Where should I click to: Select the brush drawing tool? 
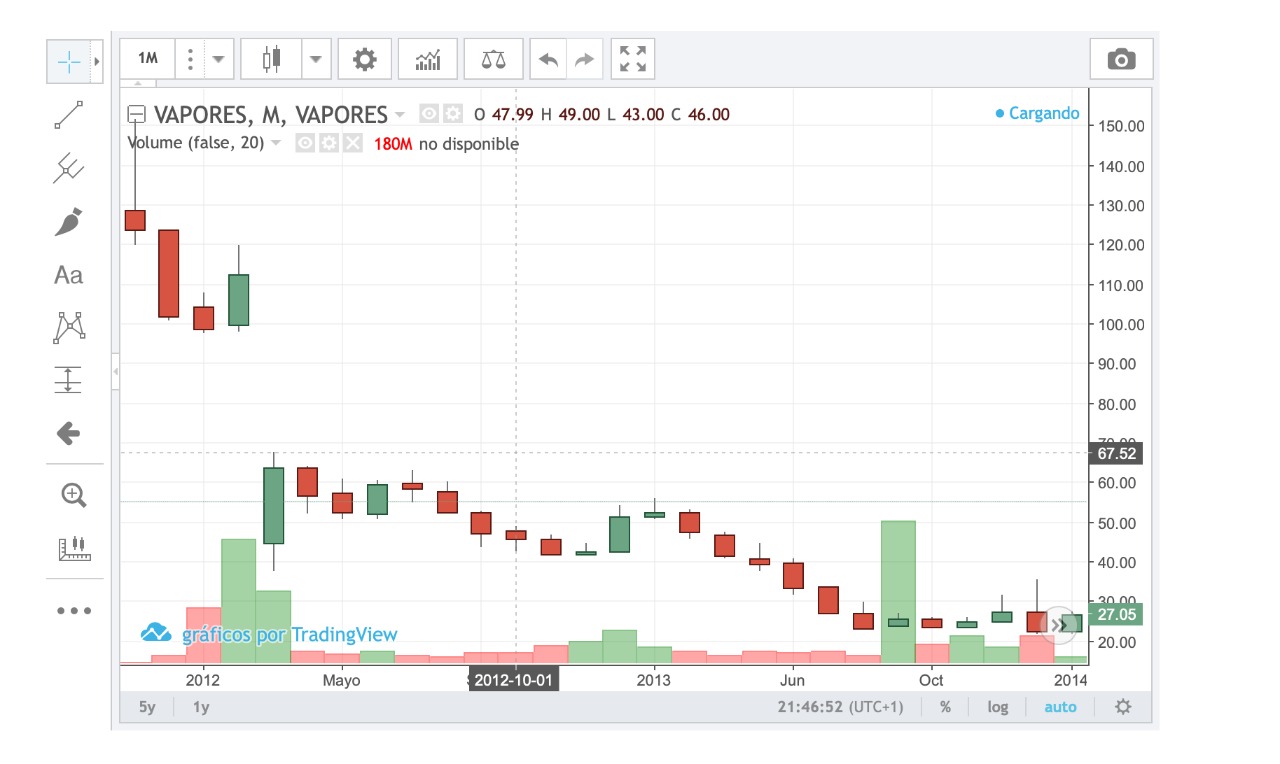click(x=69, y=221)
